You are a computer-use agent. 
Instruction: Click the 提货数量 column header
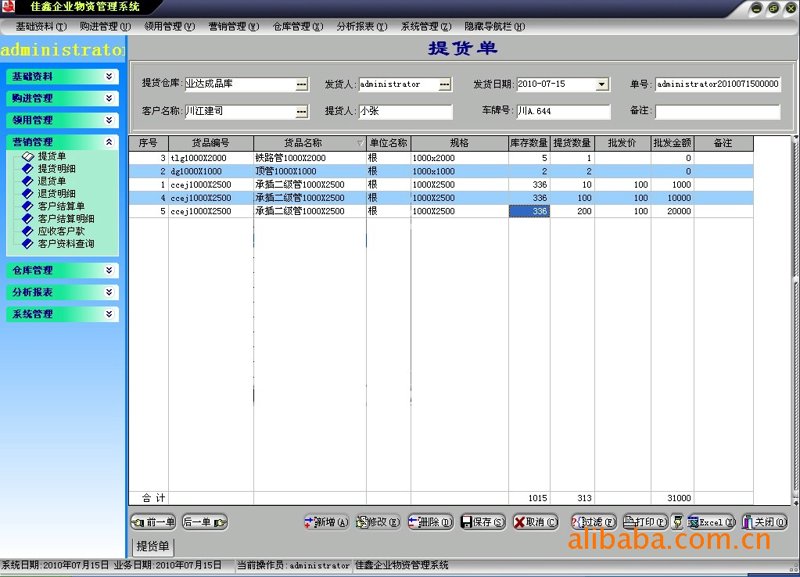coord(572,143)
